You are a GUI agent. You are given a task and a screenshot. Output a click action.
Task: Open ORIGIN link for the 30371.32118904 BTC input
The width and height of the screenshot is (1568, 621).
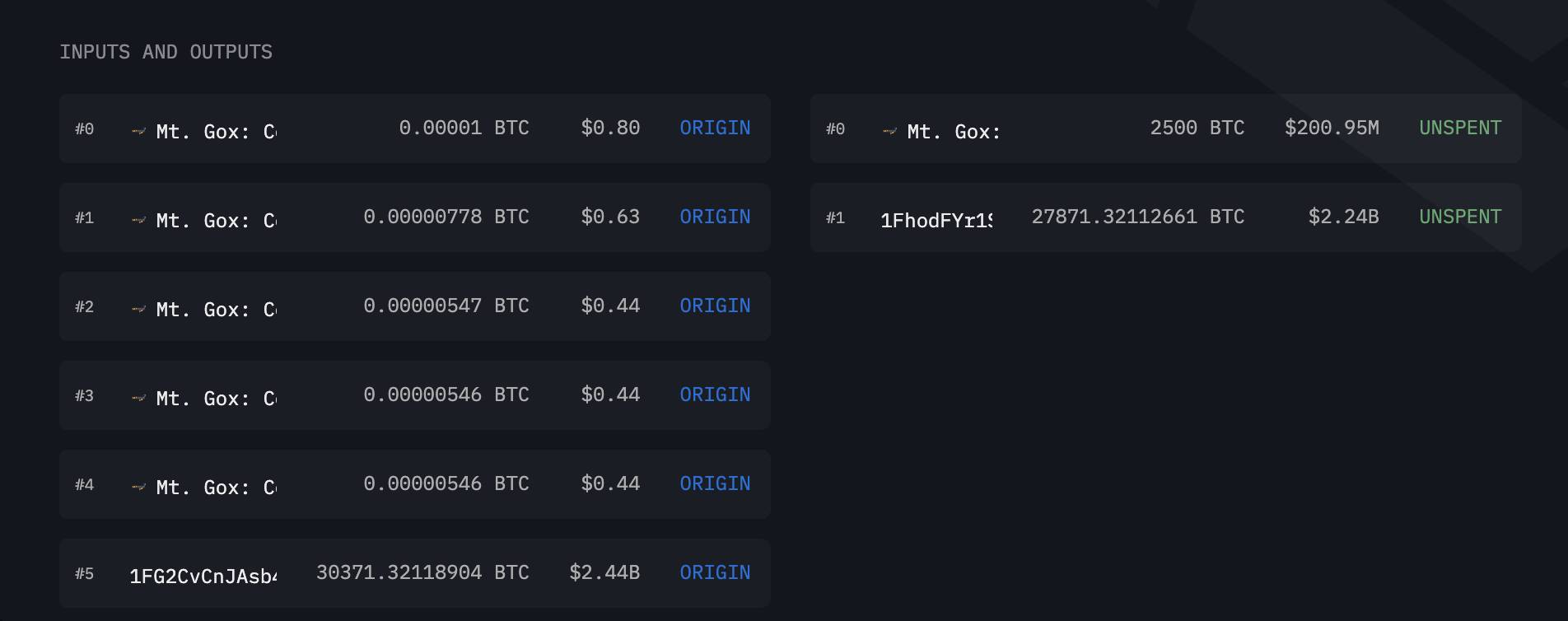715,572
